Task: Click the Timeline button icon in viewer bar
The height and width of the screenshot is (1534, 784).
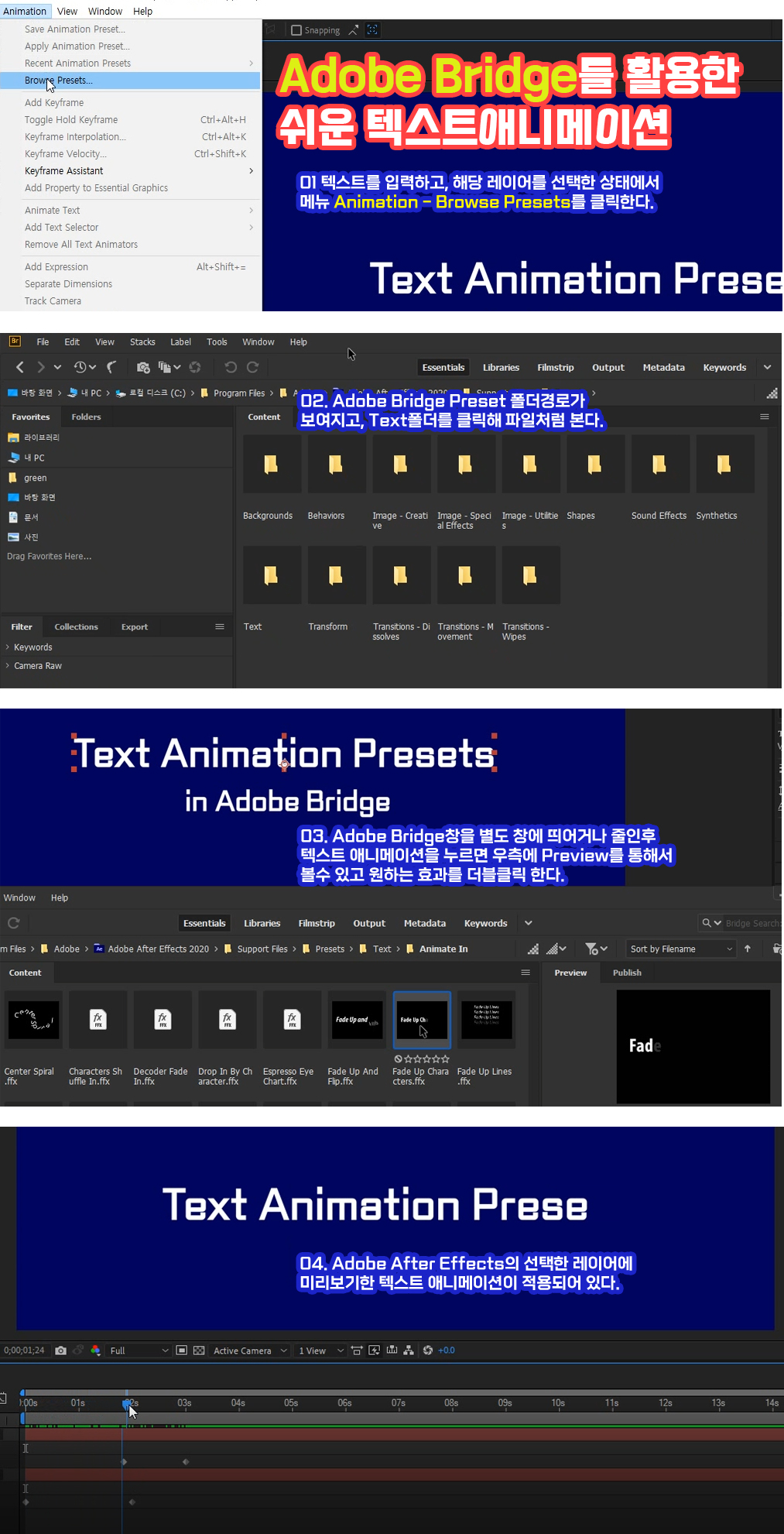Action: (x=392, y=1350)
